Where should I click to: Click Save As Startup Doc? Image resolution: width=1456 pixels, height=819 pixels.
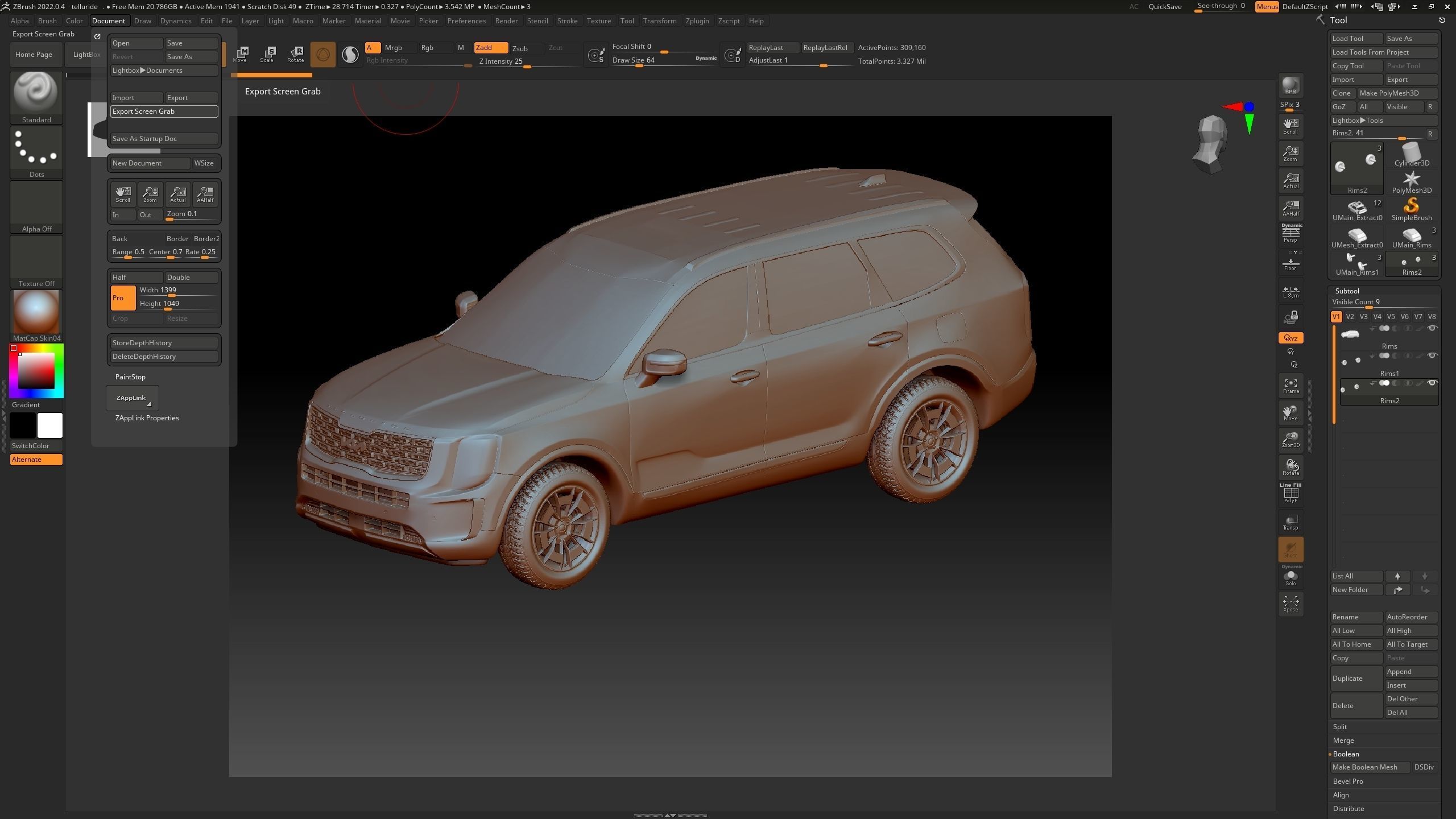[164, 139]
